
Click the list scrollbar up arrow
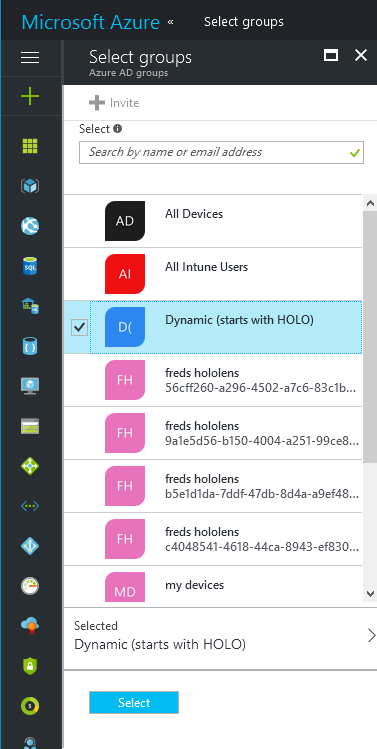(x=370, y=203)
